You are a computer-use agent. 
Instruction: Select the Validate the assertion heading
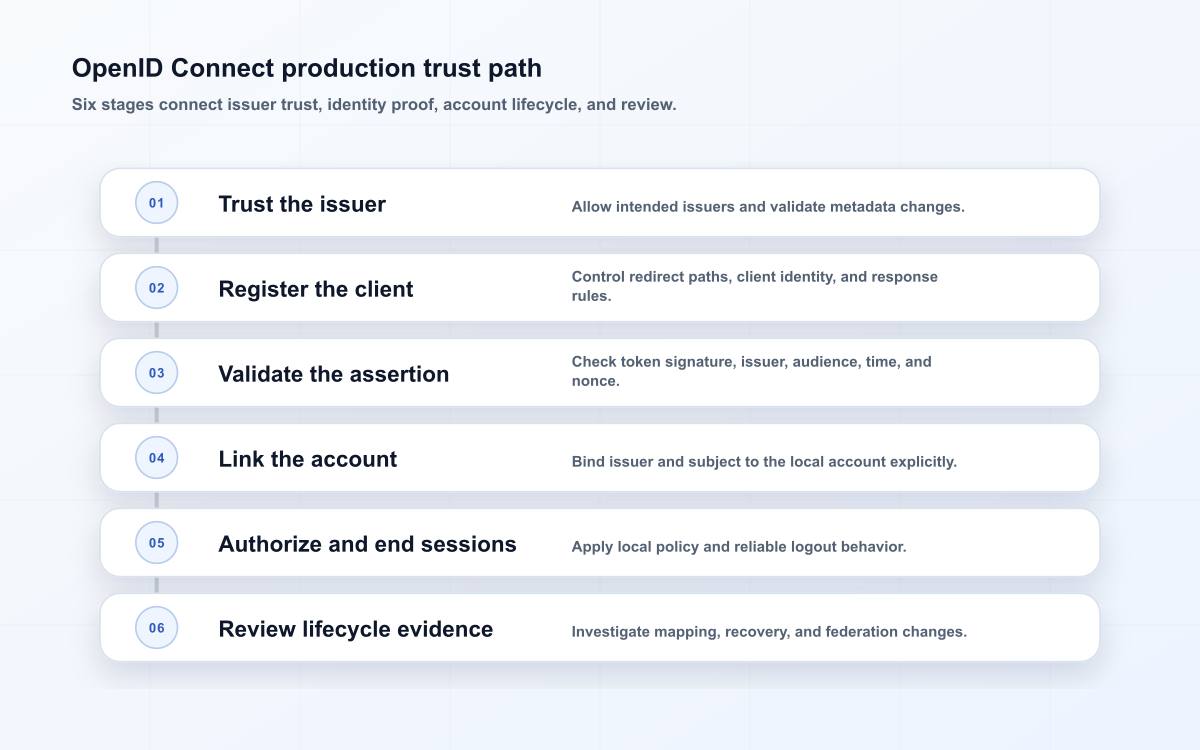point(334,374)
